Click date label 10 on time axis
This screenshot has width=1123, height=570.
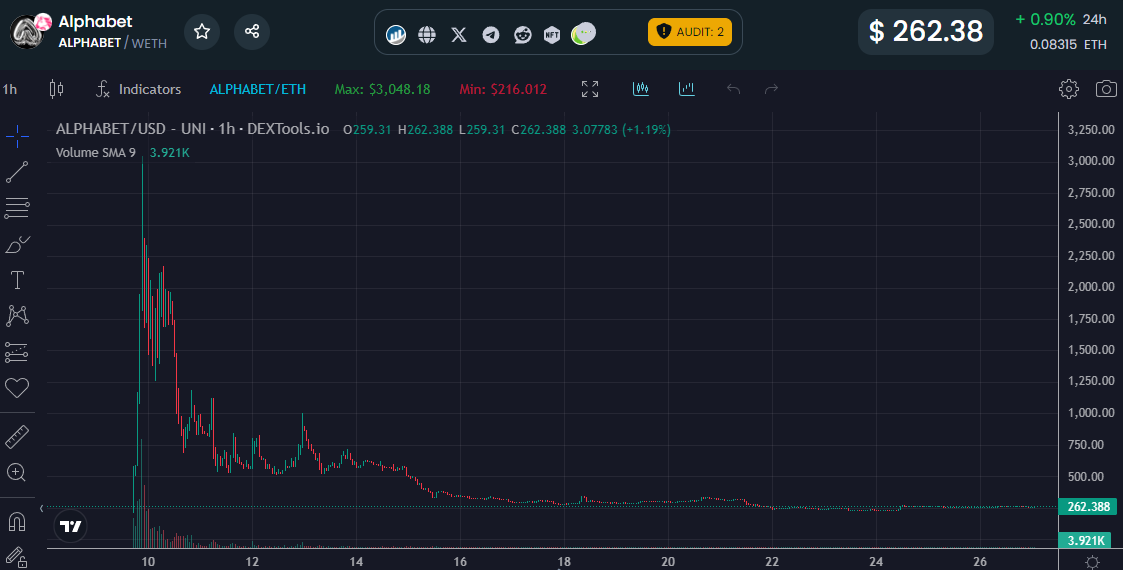pyautogui.click(x=148, y=561)
